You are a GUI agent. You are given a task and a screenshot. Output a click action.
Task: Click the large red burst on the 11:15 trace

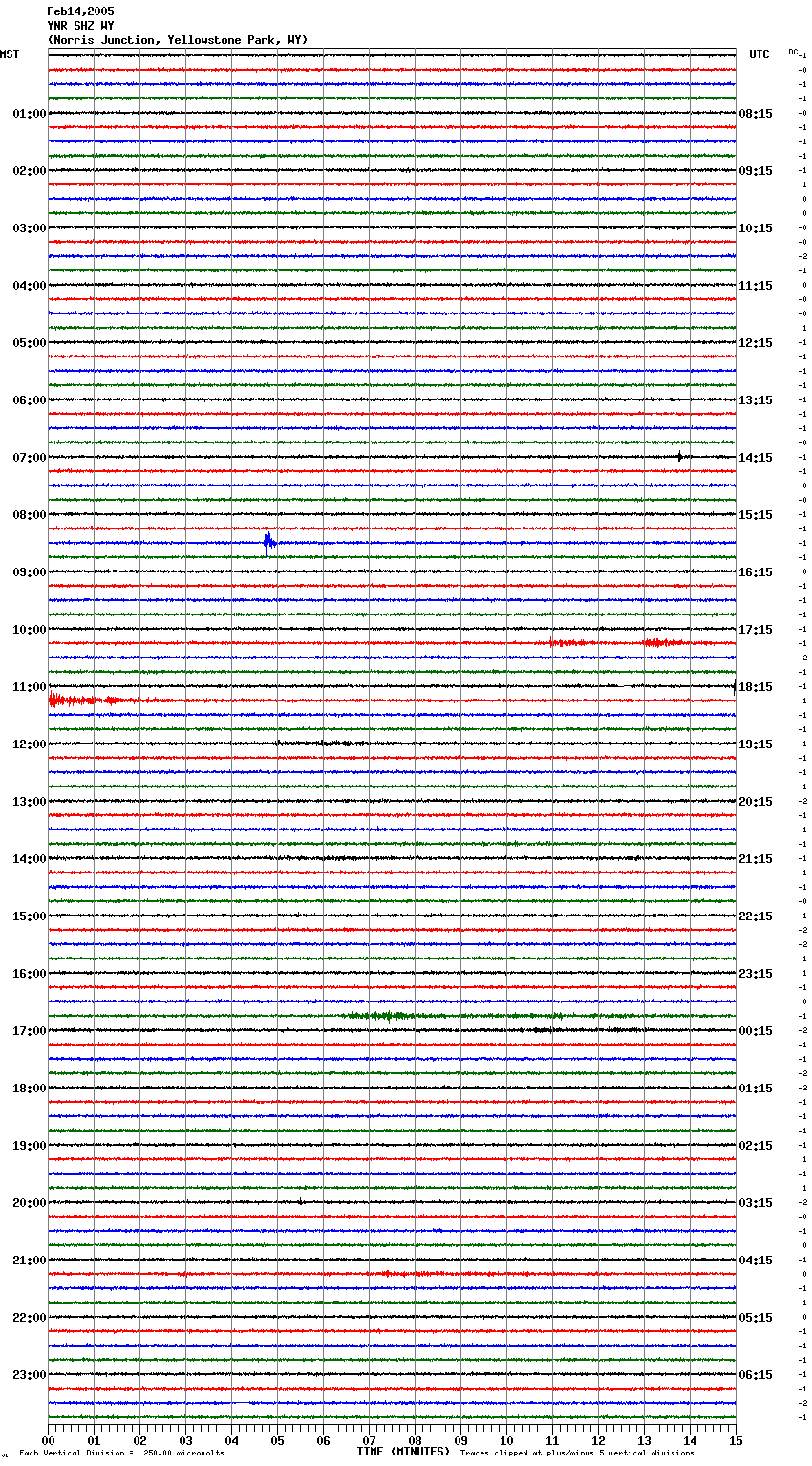(86, 701)
